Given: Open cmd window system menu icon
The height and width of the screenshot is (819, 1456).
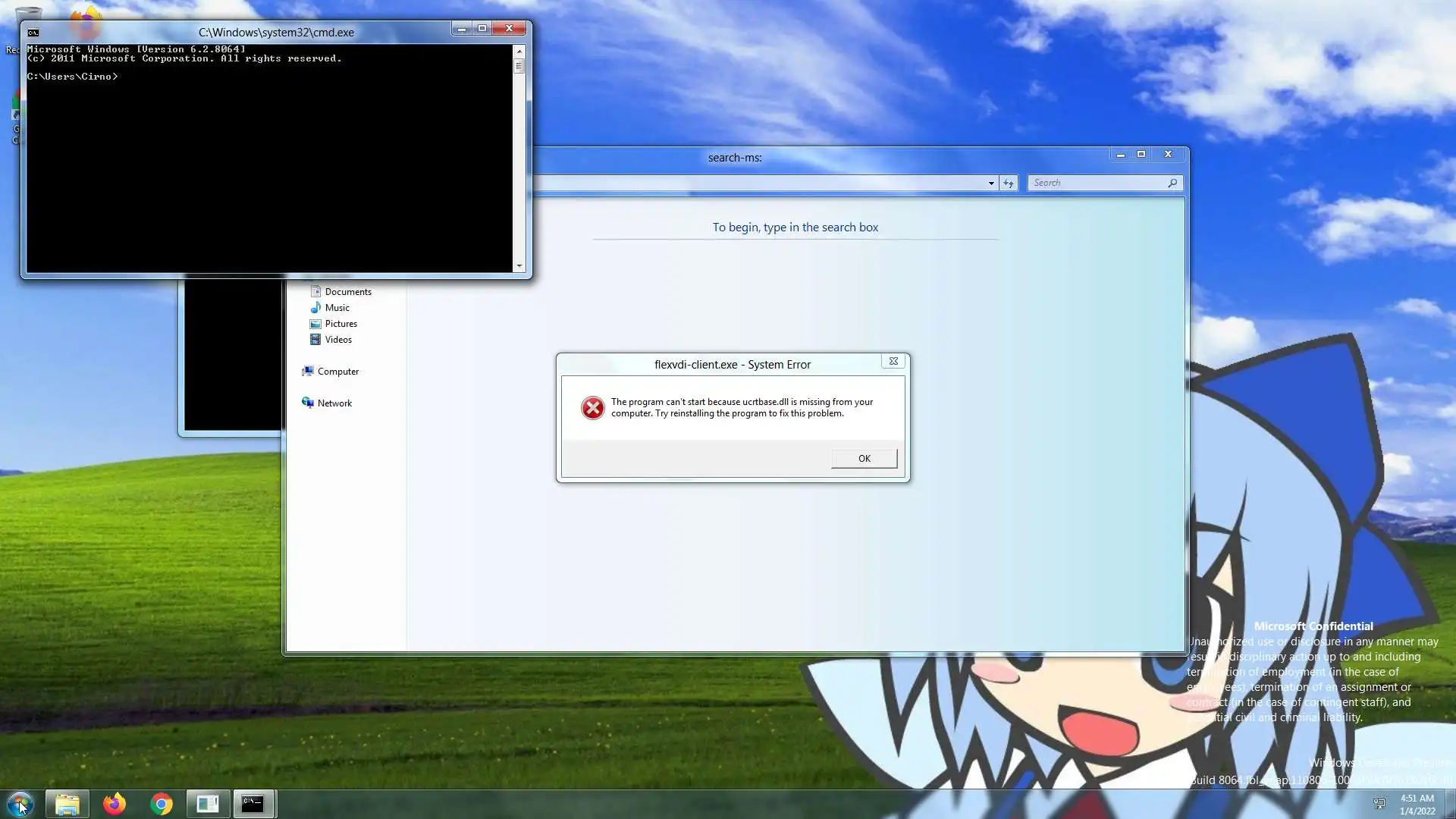Looking at the screenshot, I should [33, 33].
